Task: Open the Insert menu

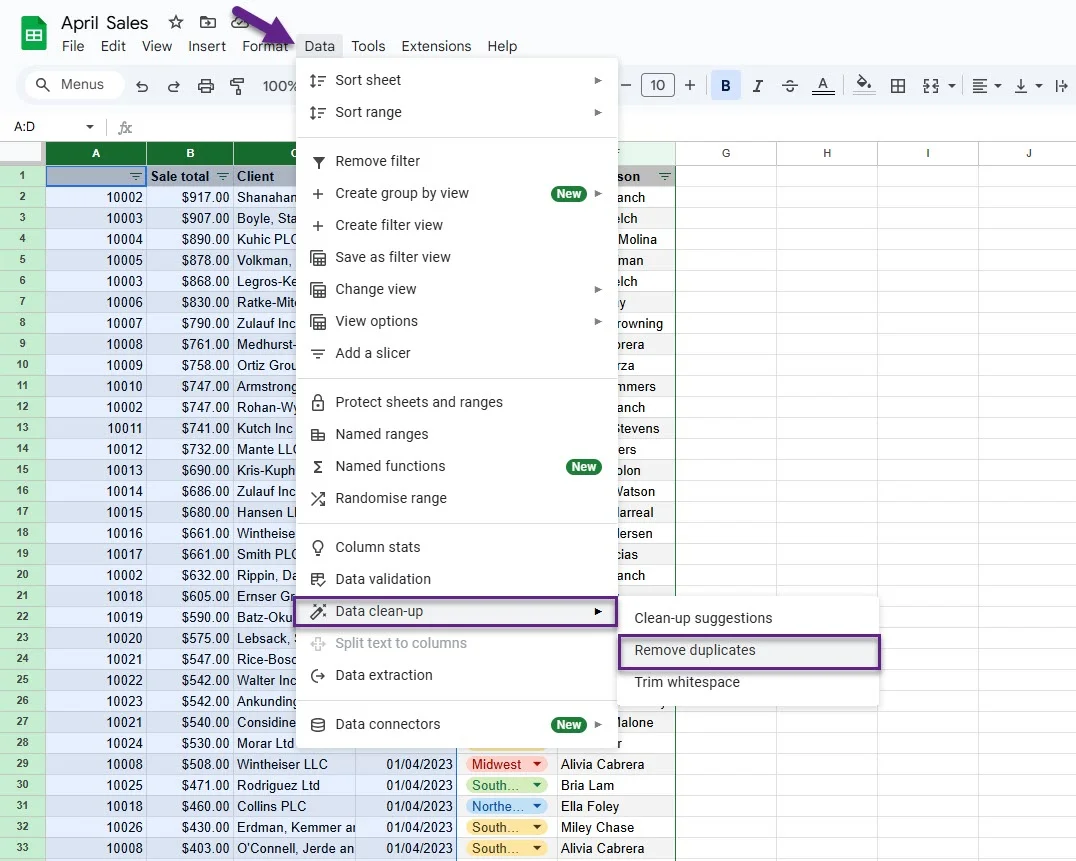Action: point(207,46)
